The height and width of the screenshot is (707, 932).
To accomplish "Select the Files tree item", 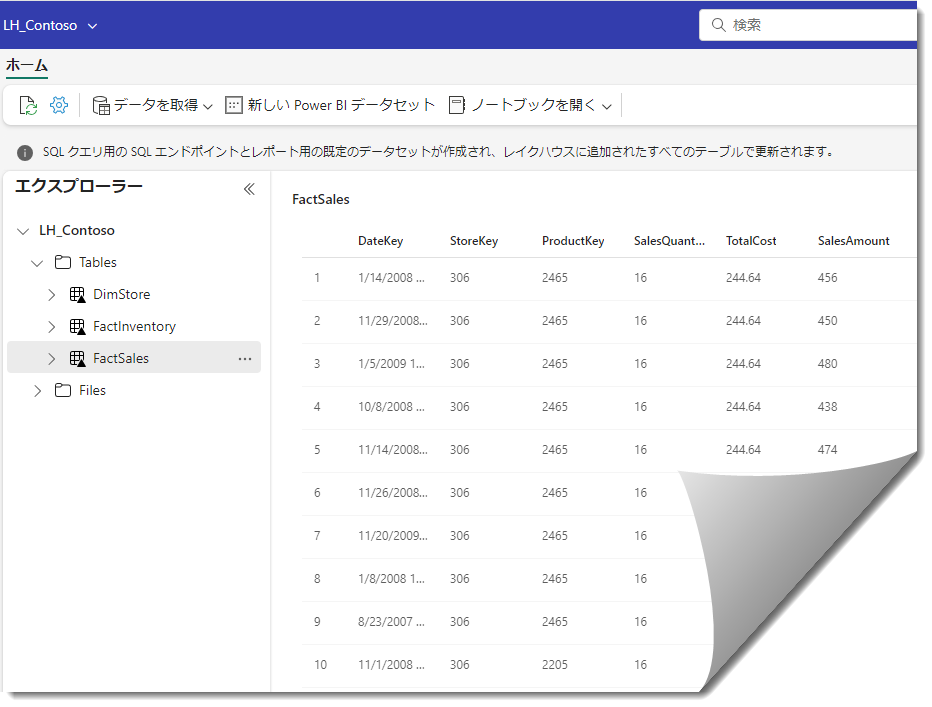I will pyautogui.click(x=92, y=391).
